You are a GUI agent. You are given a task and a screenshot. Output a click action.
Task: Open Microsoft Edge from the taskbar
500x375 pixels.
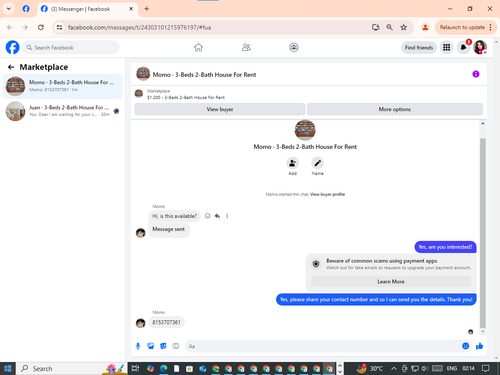[x=163, y=368]
